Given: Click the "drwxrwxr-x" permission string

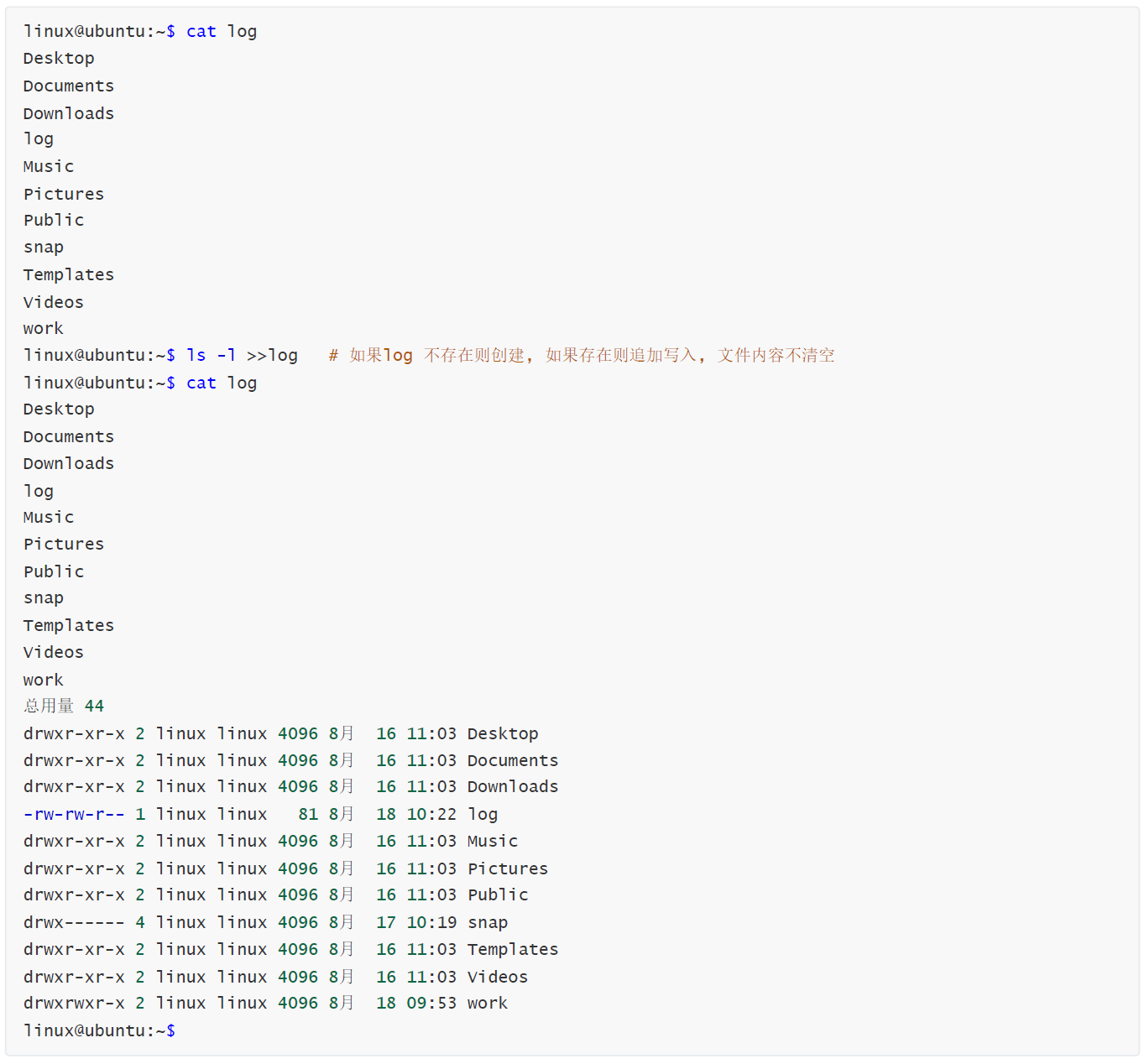Looking at the screenshot, I should pos(74,1004).
